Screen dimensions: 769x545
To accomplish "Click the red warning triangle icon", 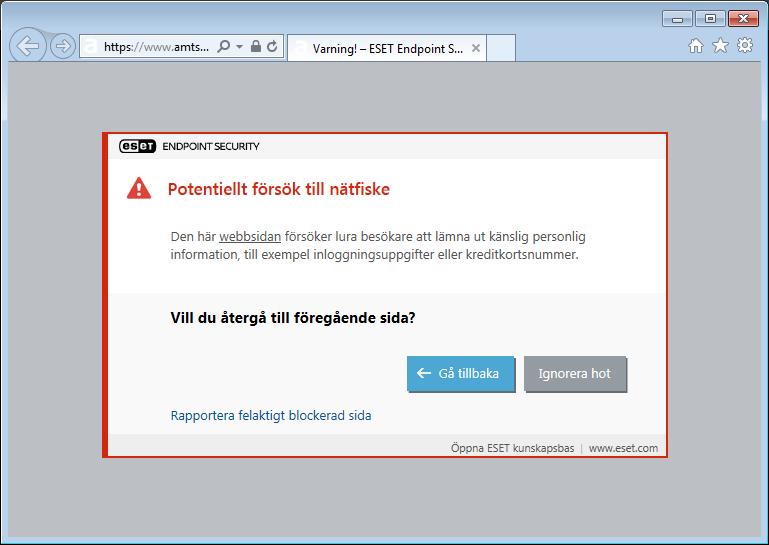I will click(139, 188).
